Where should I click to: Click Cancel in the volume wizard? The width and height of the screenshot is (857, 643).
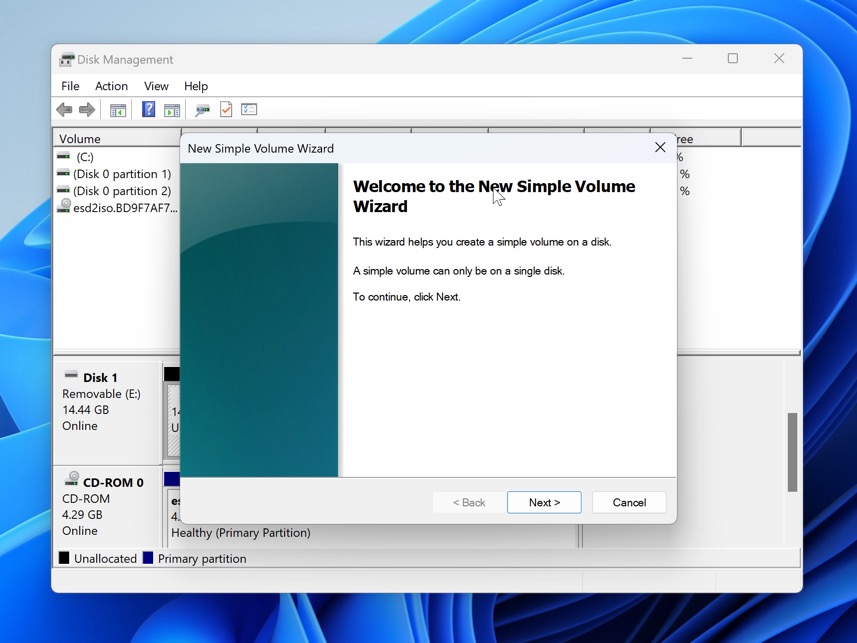pyautogui.click(x=629, y=502)
